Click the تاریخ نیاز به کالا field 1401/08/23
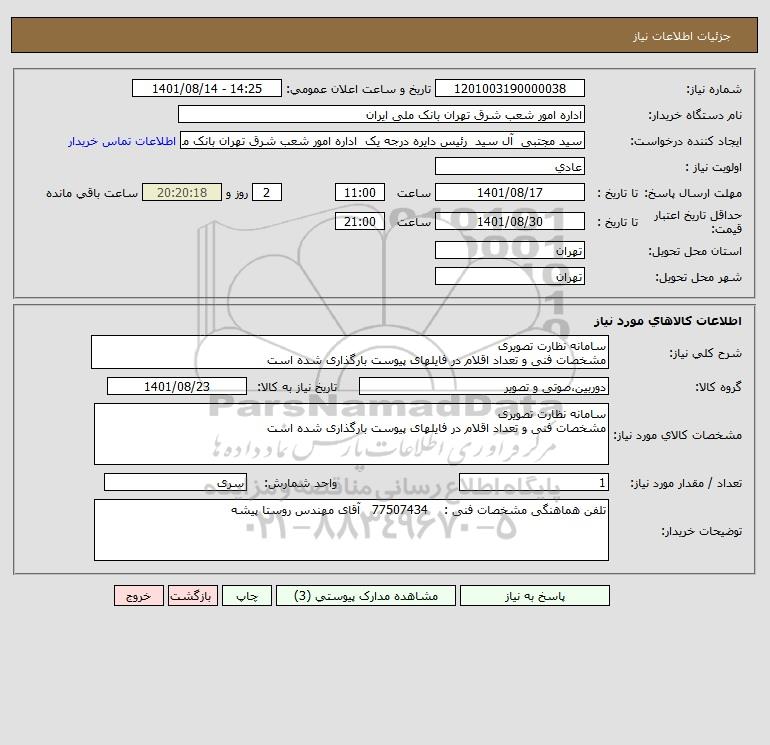This screenshot has height=745, width=770. pyautogui.click(x=177, y=386)
